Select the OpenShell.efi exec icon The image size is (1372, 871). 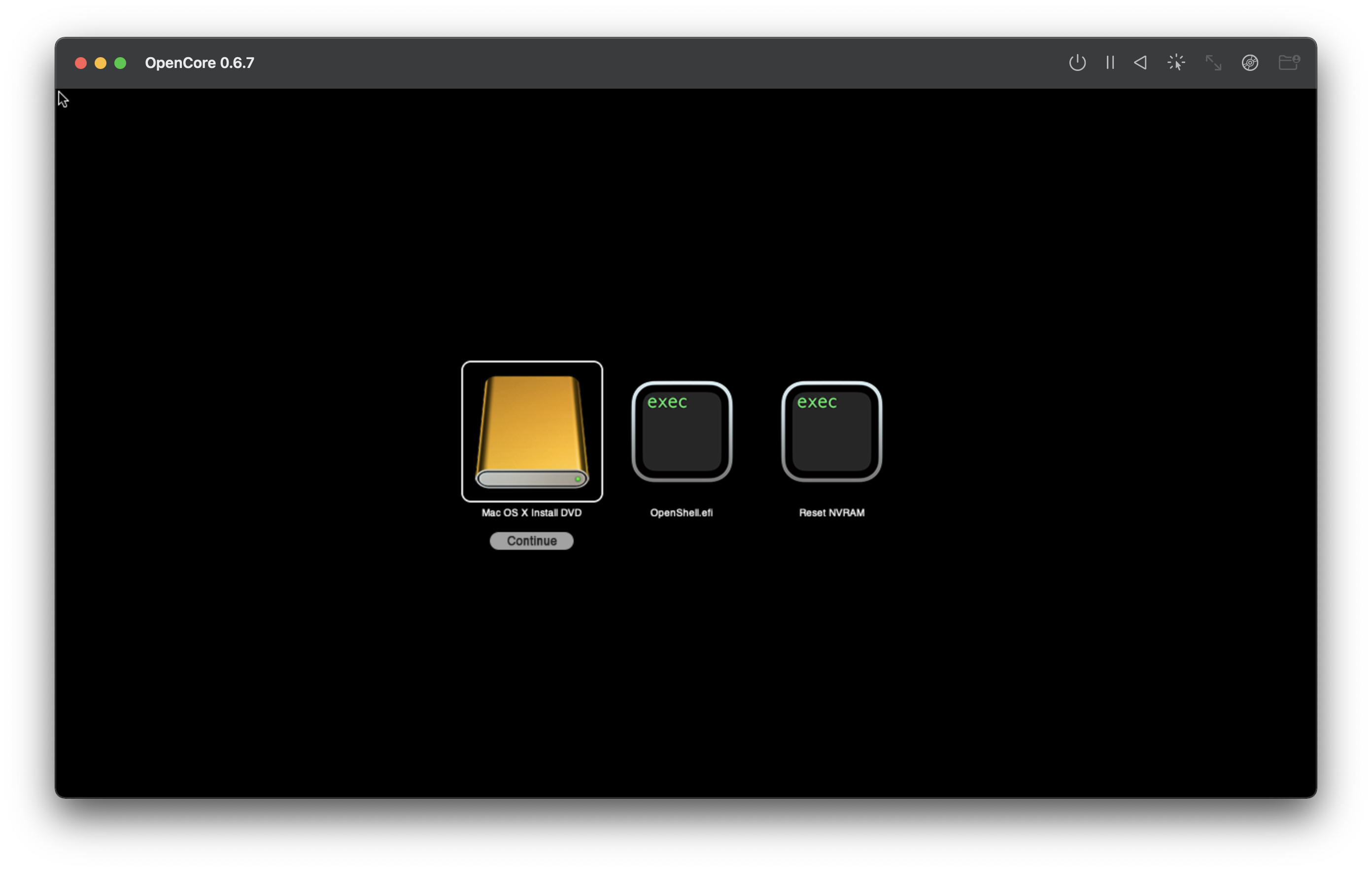coord(682,431)
